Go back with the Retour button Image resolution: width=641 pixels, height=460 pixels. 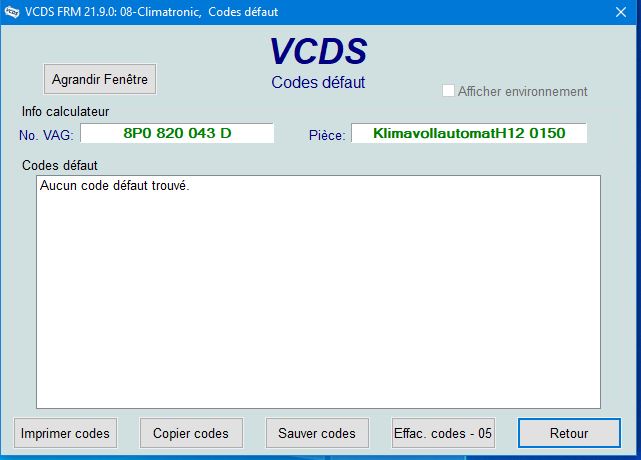coord(569,433)
